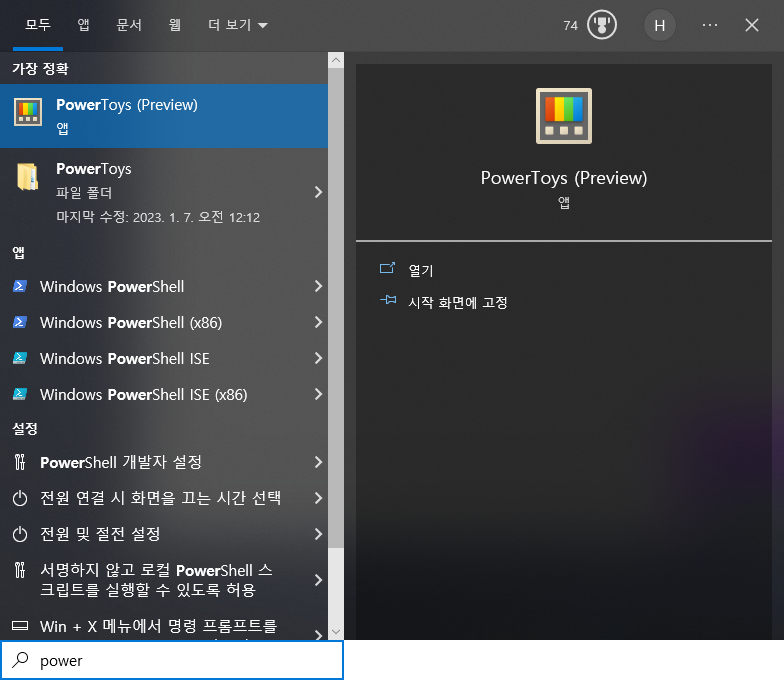The width and height of the screenshot is (784, 680).
Task: Open PowerShell 개발자 설정 setting
Action: coord(164,462)
